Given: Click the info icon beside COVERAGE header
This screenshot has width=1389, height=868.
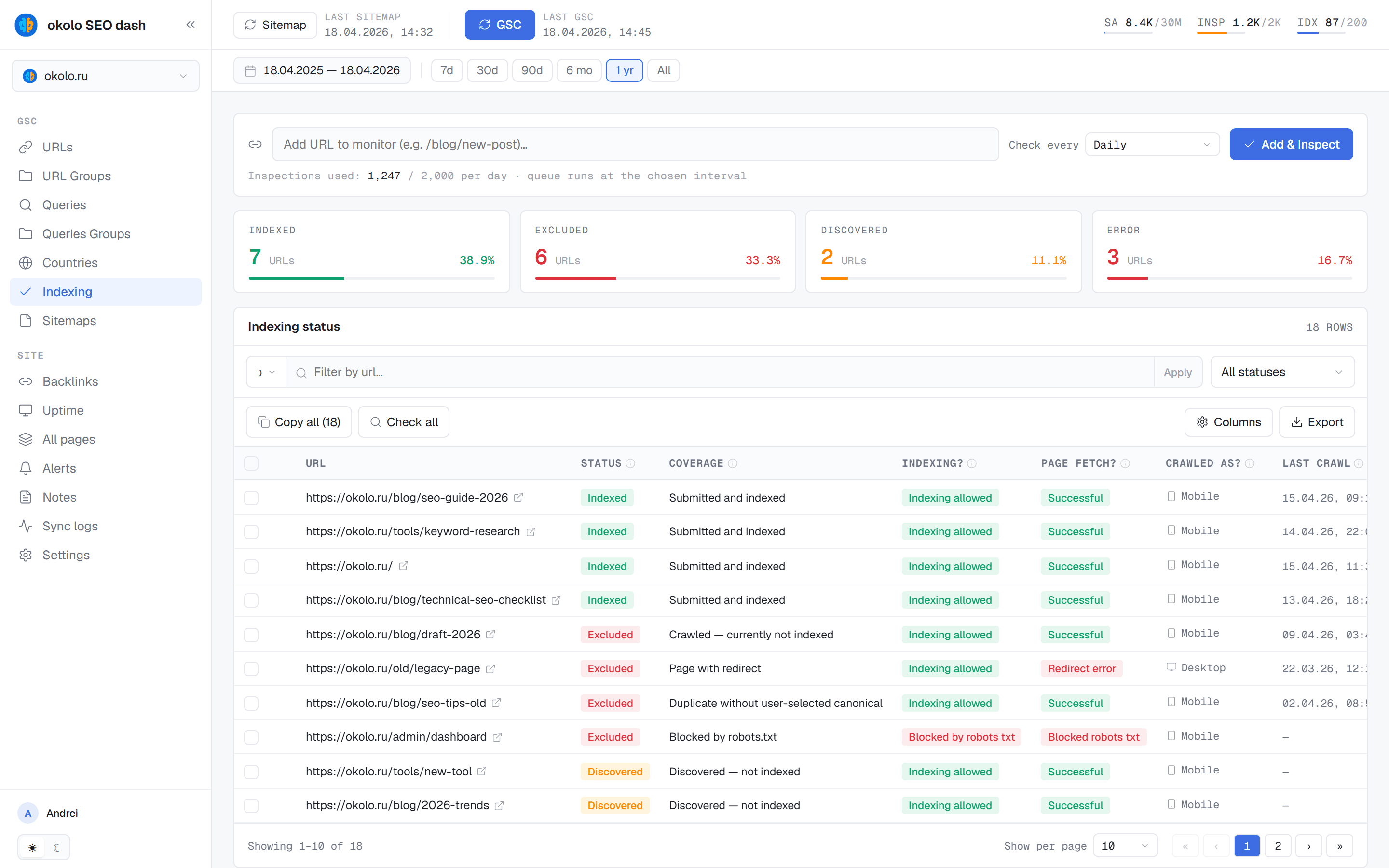Looking at the screenshot, I should pos(733,463).
